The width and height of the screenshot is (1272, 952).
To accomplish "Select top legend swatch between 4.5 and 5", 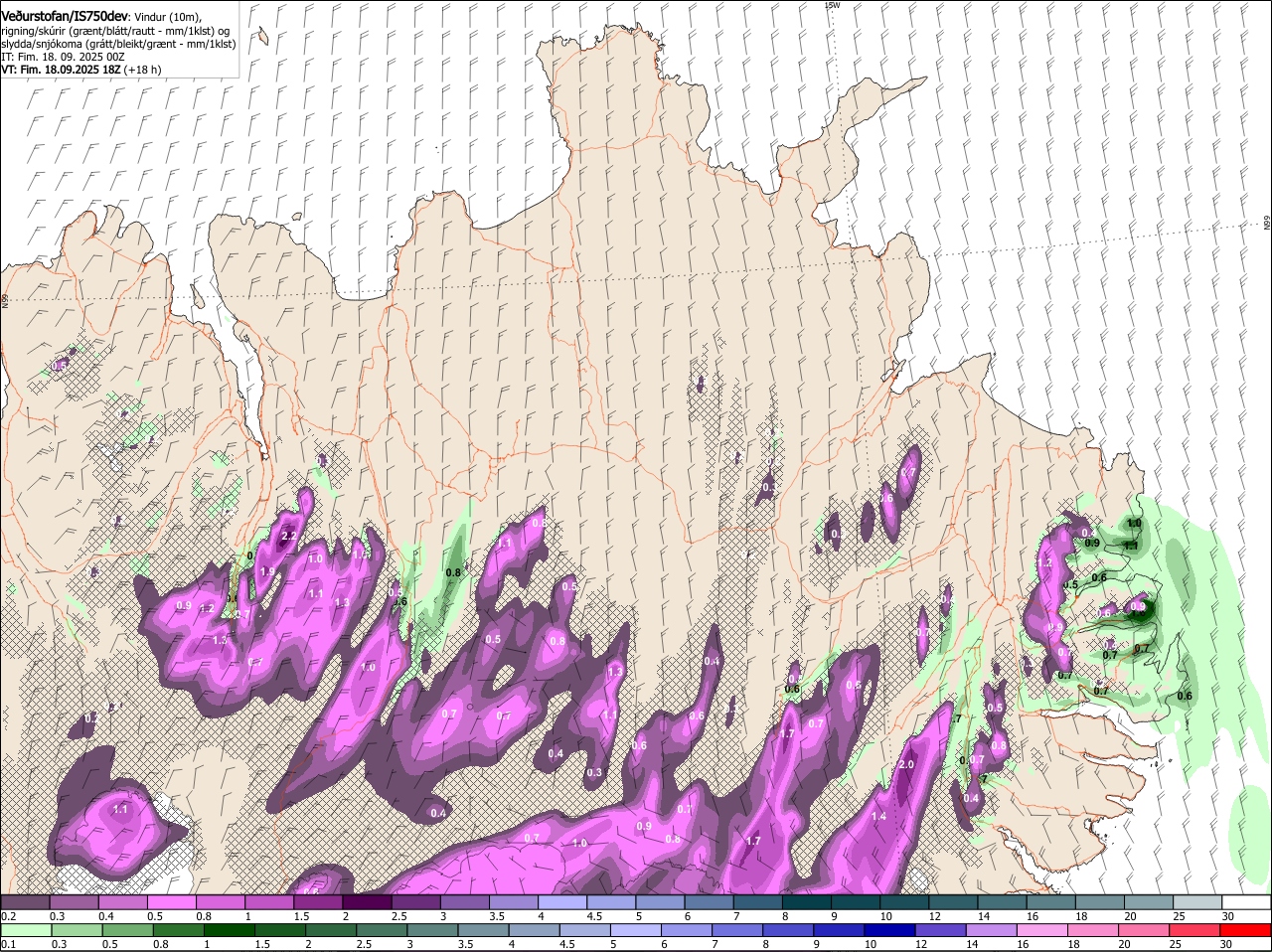I will point(611,902).
